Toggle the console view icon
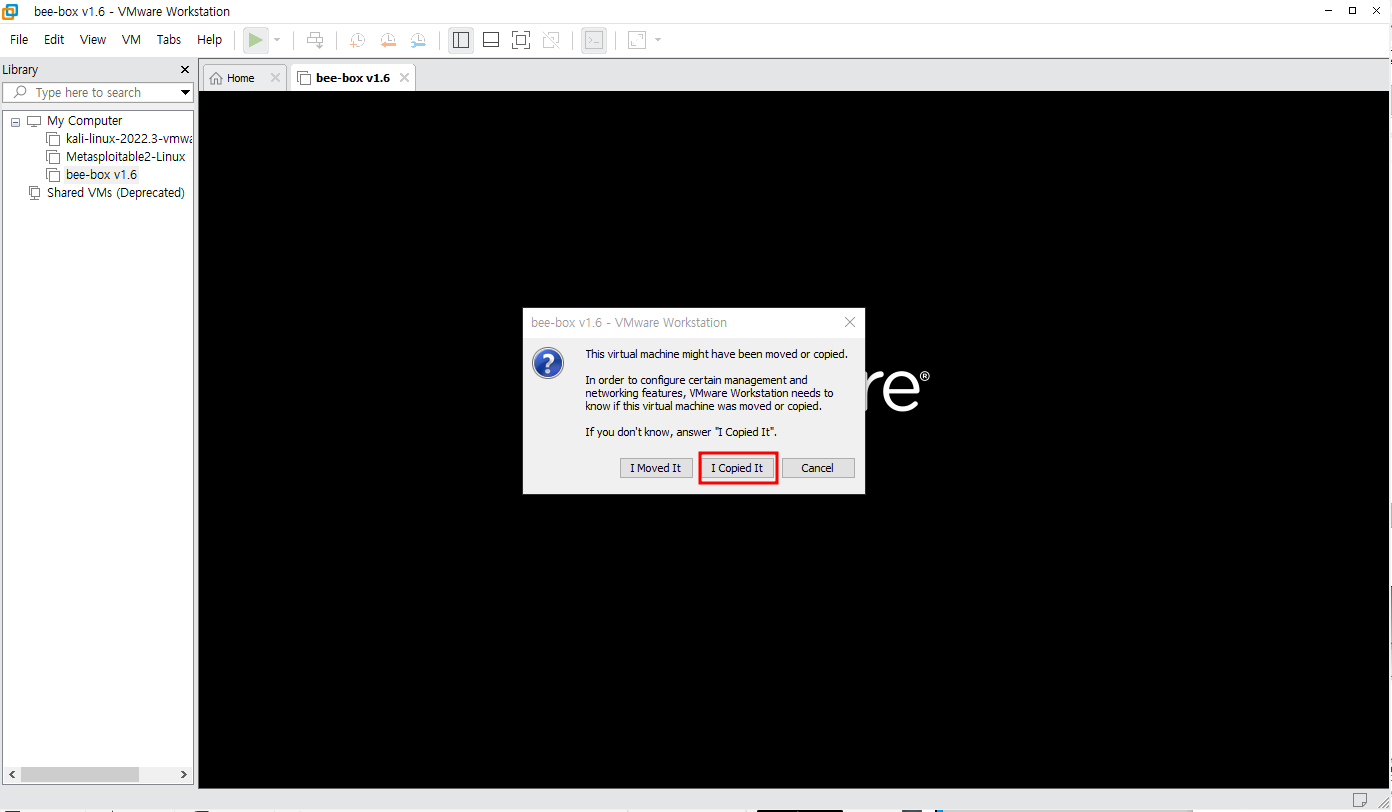The height and width of the screenshot is (812, 1392). tap(594, 40)
